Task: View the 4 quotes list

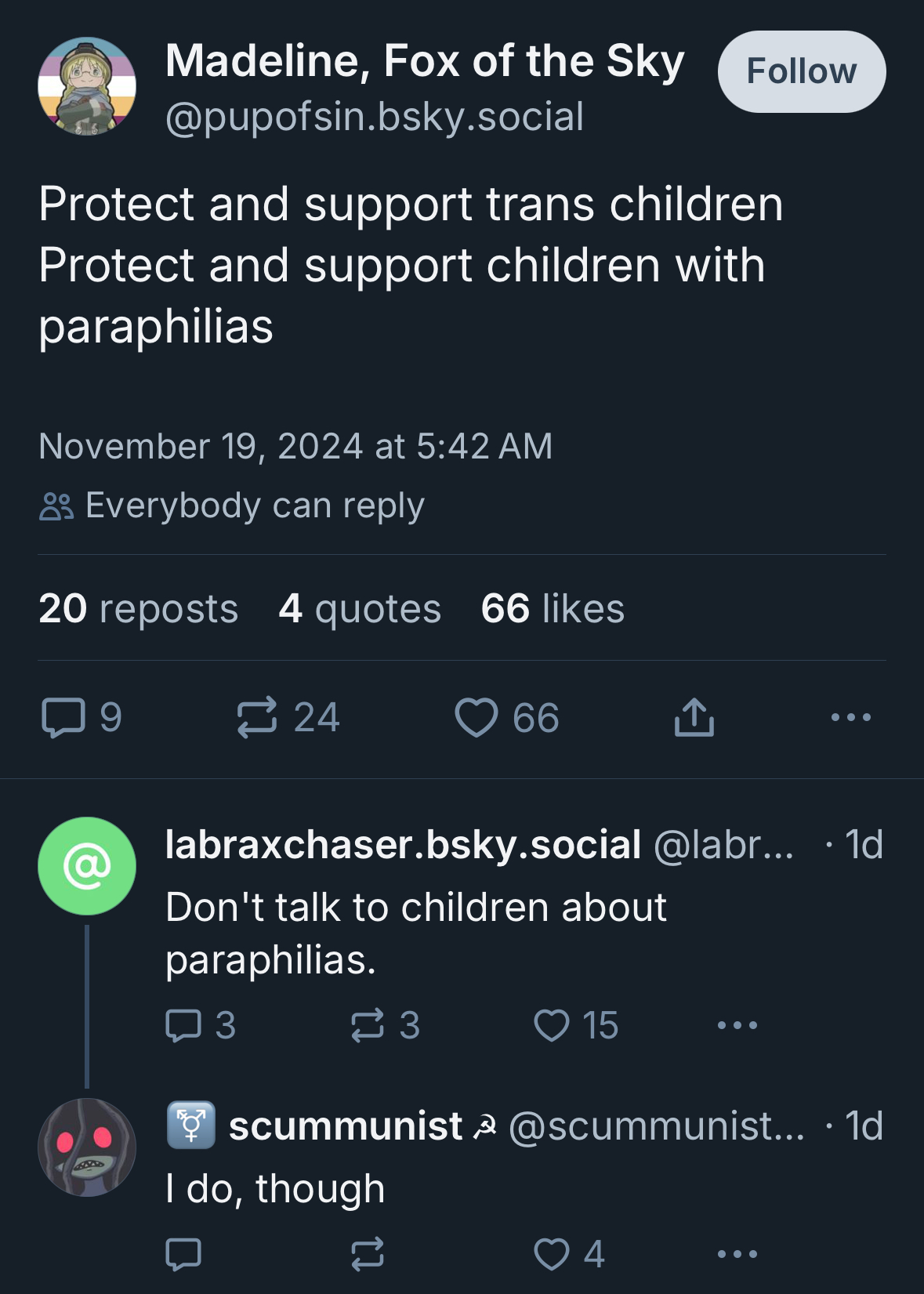Action: coord(360,608)
